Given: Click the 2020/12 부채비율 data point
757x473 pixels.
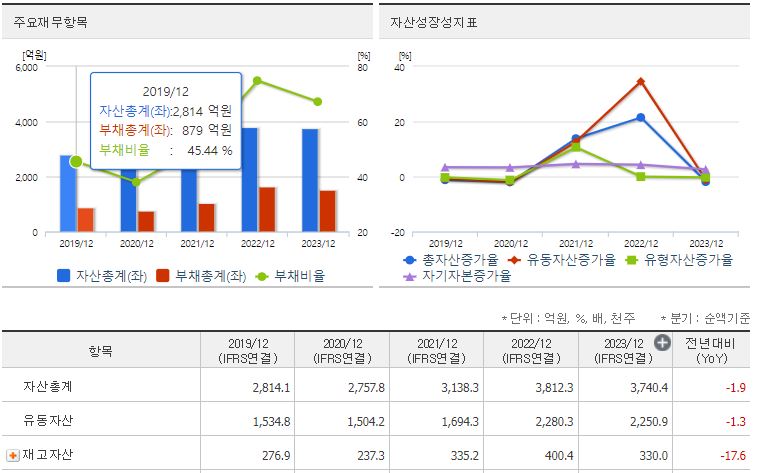Looking at the screenshot, I should [x=136, y=182].
